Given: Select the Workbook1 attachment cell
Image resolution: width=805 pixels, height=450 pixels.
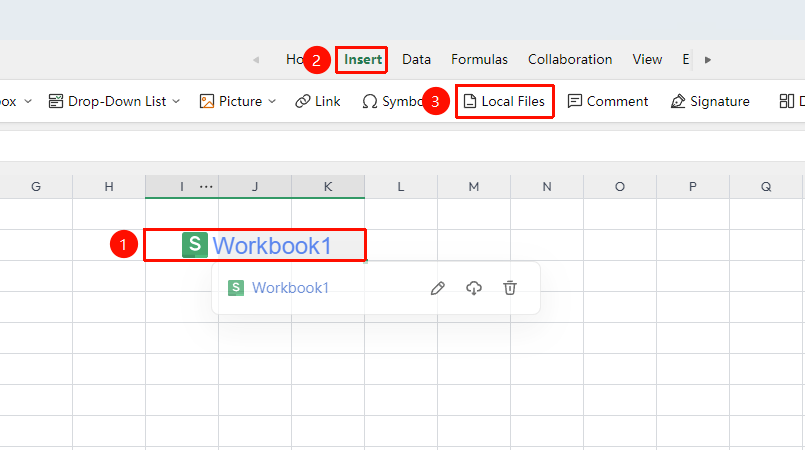Looking at the screenshot, I should coord(255,245).
